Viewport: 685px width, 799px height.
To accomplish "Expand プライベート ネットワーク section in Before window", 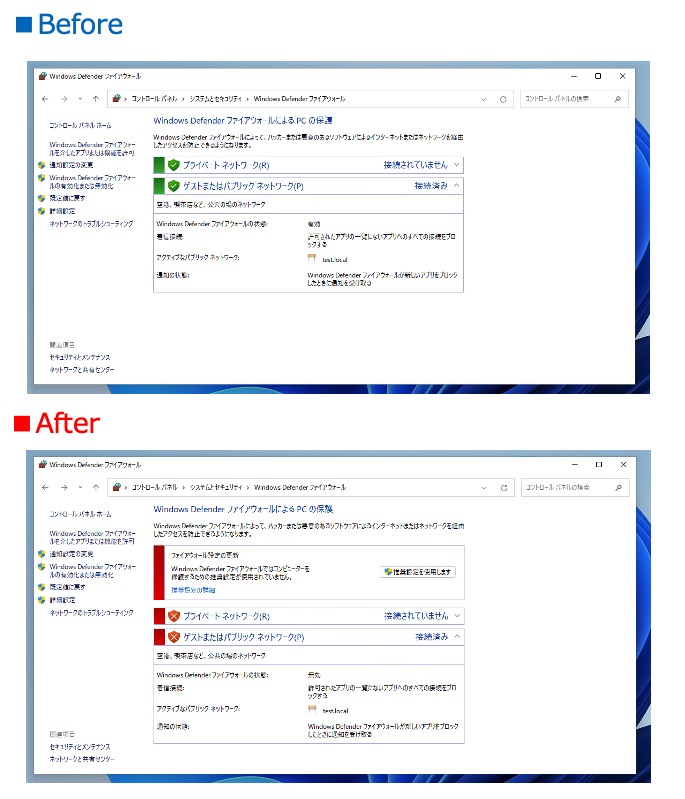I will tap(456, 165).
